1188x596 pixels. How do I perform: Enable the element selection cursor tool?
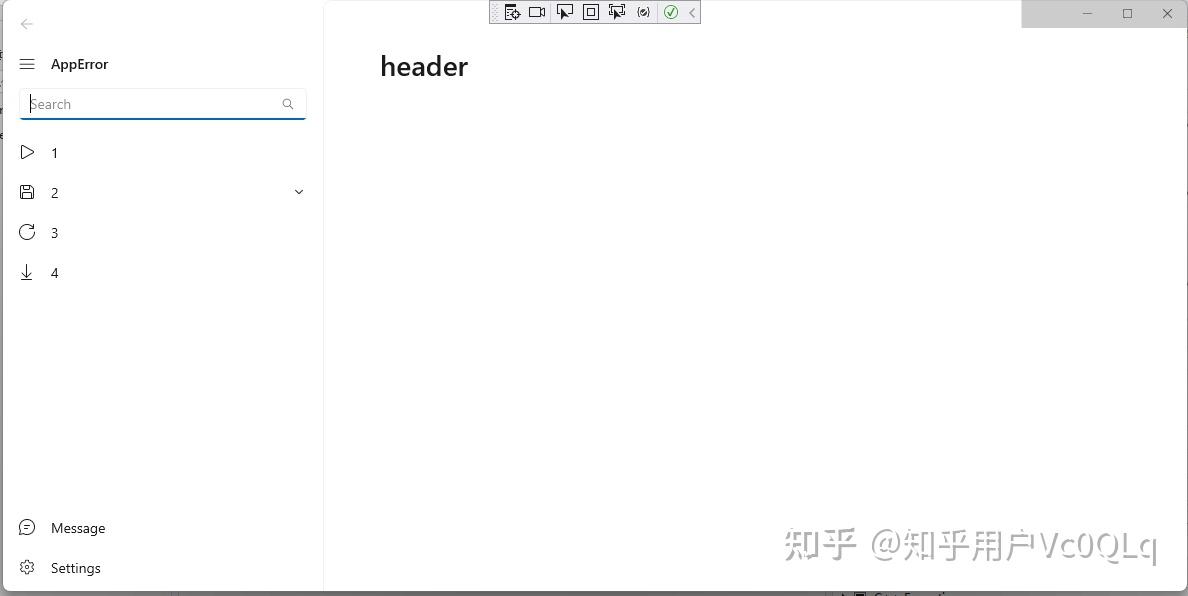coord(565,12)
